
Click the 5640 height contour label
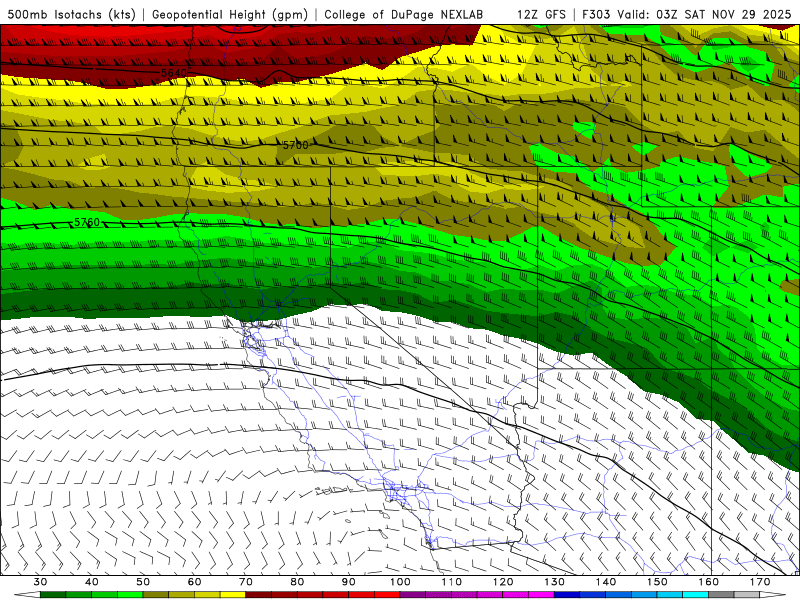(x=174, y=73)
